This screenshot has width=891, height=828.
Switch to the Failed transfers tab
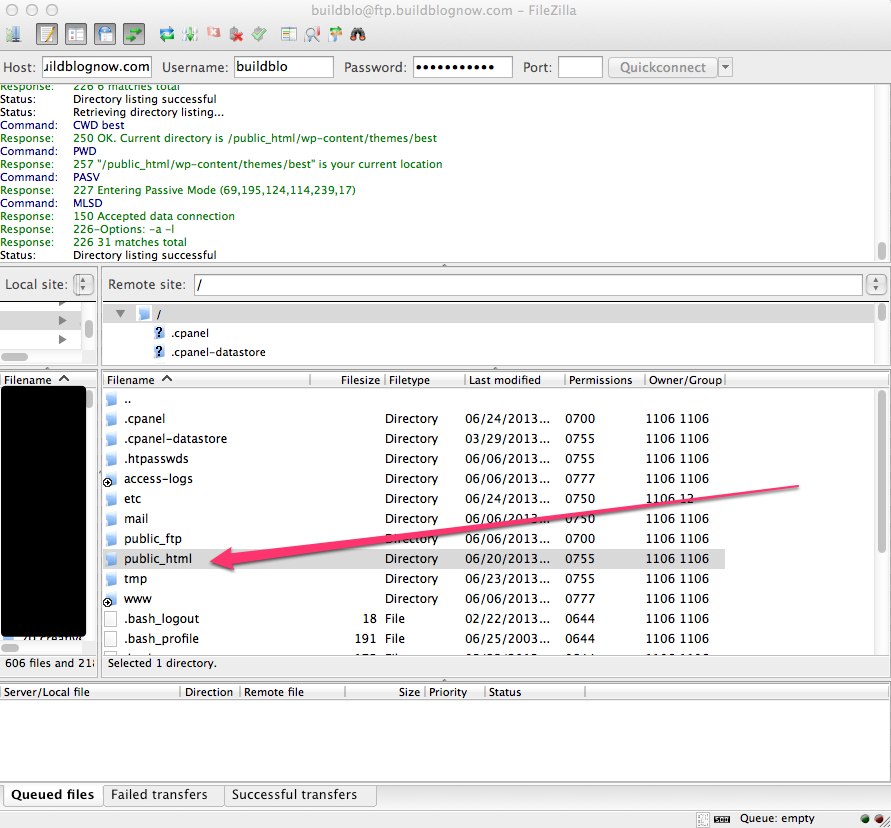(x=159, y=795)
